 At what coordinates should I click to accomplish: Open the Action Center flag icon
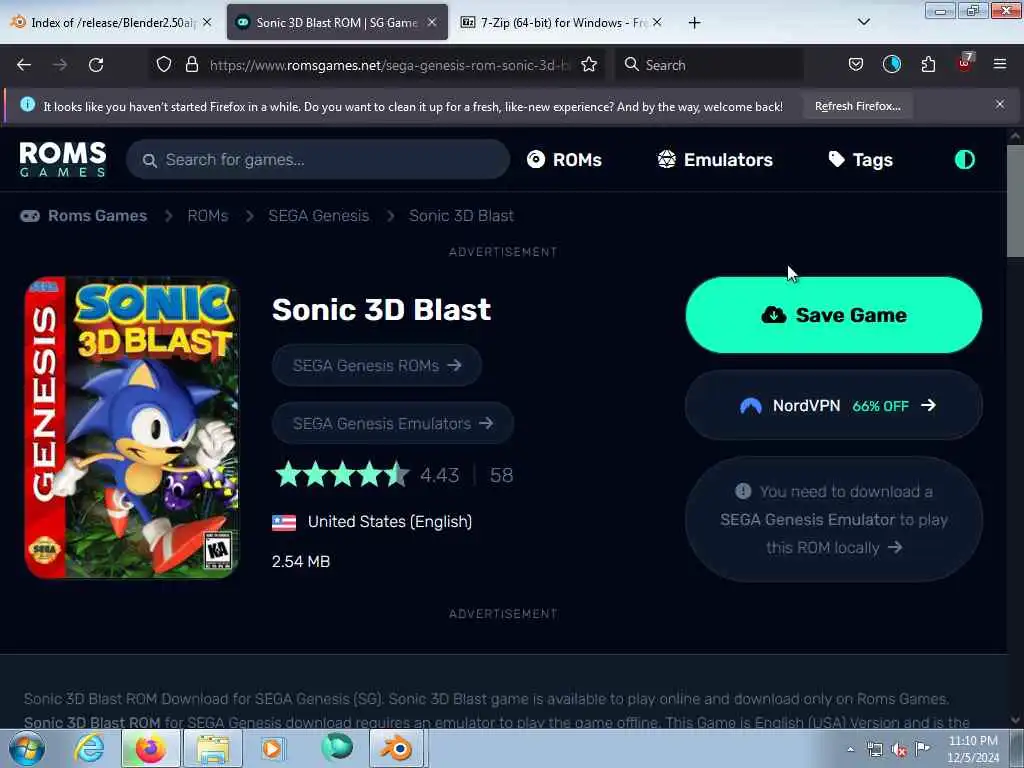[922, 748]
